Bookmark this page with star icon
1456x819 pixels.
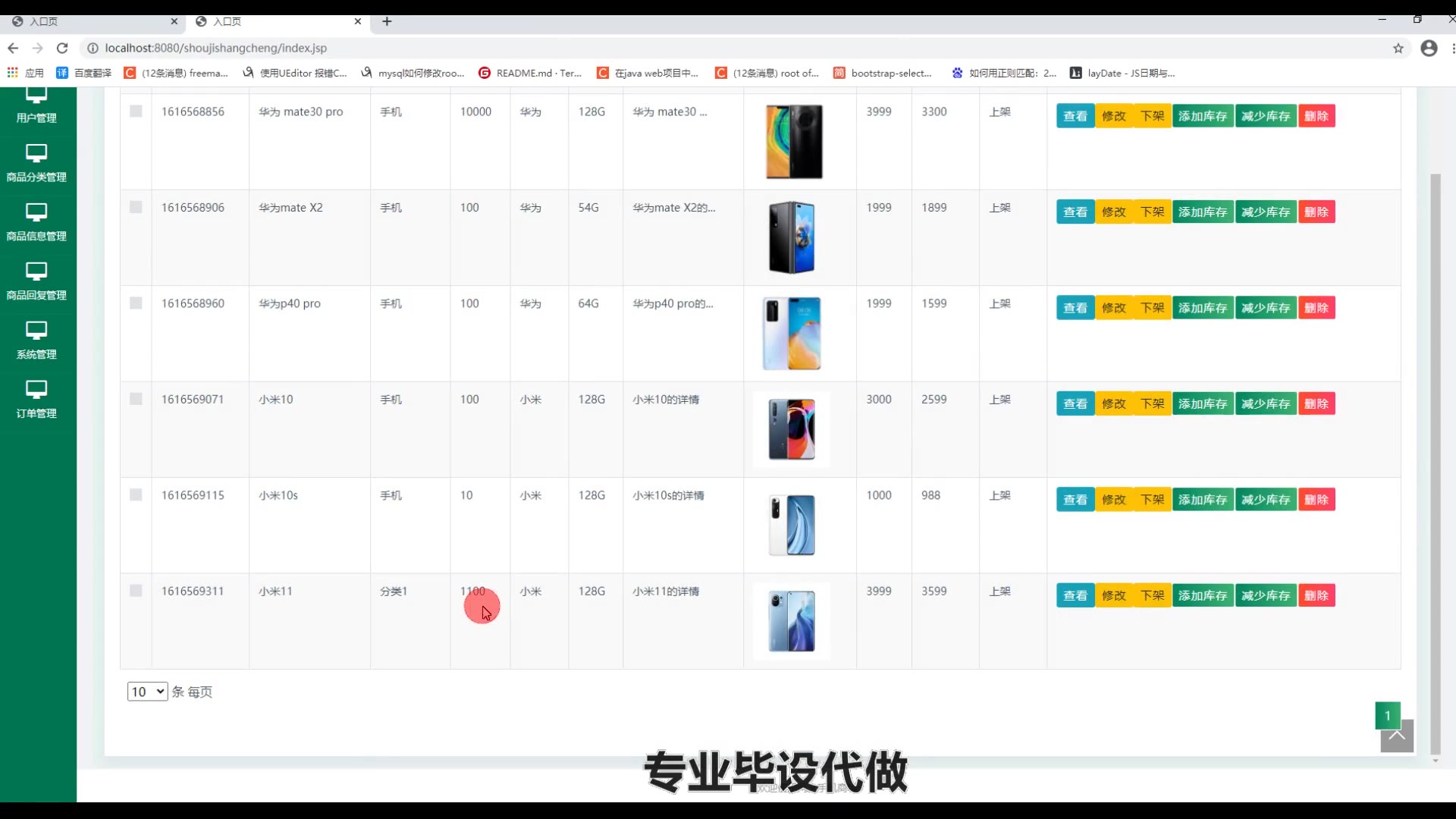click(1398, 48)
